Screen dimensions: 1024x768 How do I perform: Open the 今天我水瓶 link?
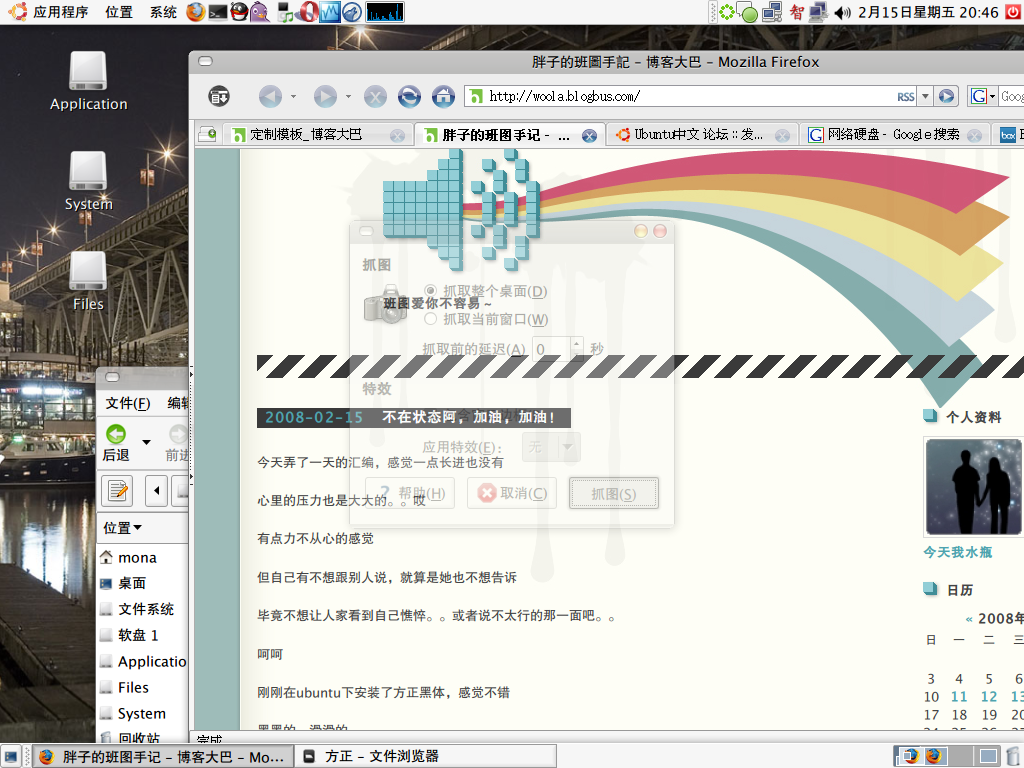click(957, 552)
